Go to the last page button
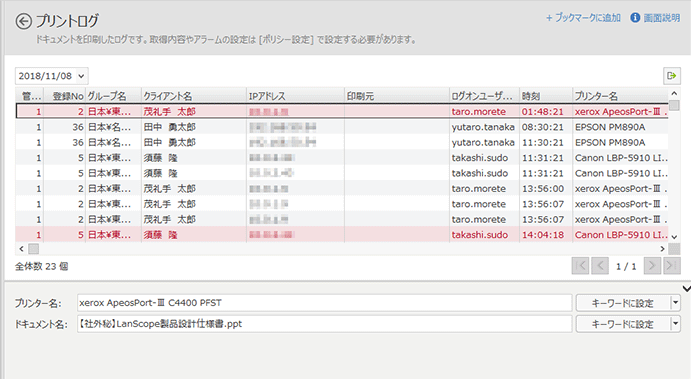 (672, 266)
